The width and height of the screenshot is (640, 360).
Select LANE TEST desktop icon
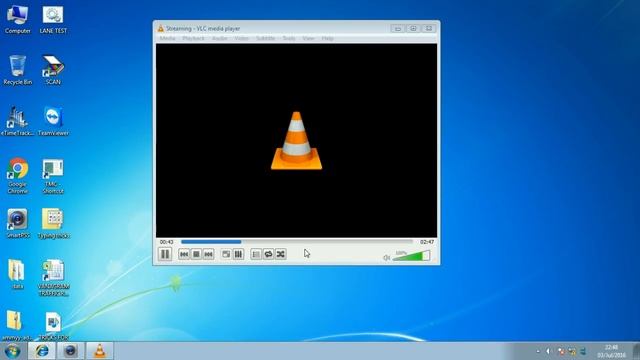pyautogui.click(x=53, y=20)
